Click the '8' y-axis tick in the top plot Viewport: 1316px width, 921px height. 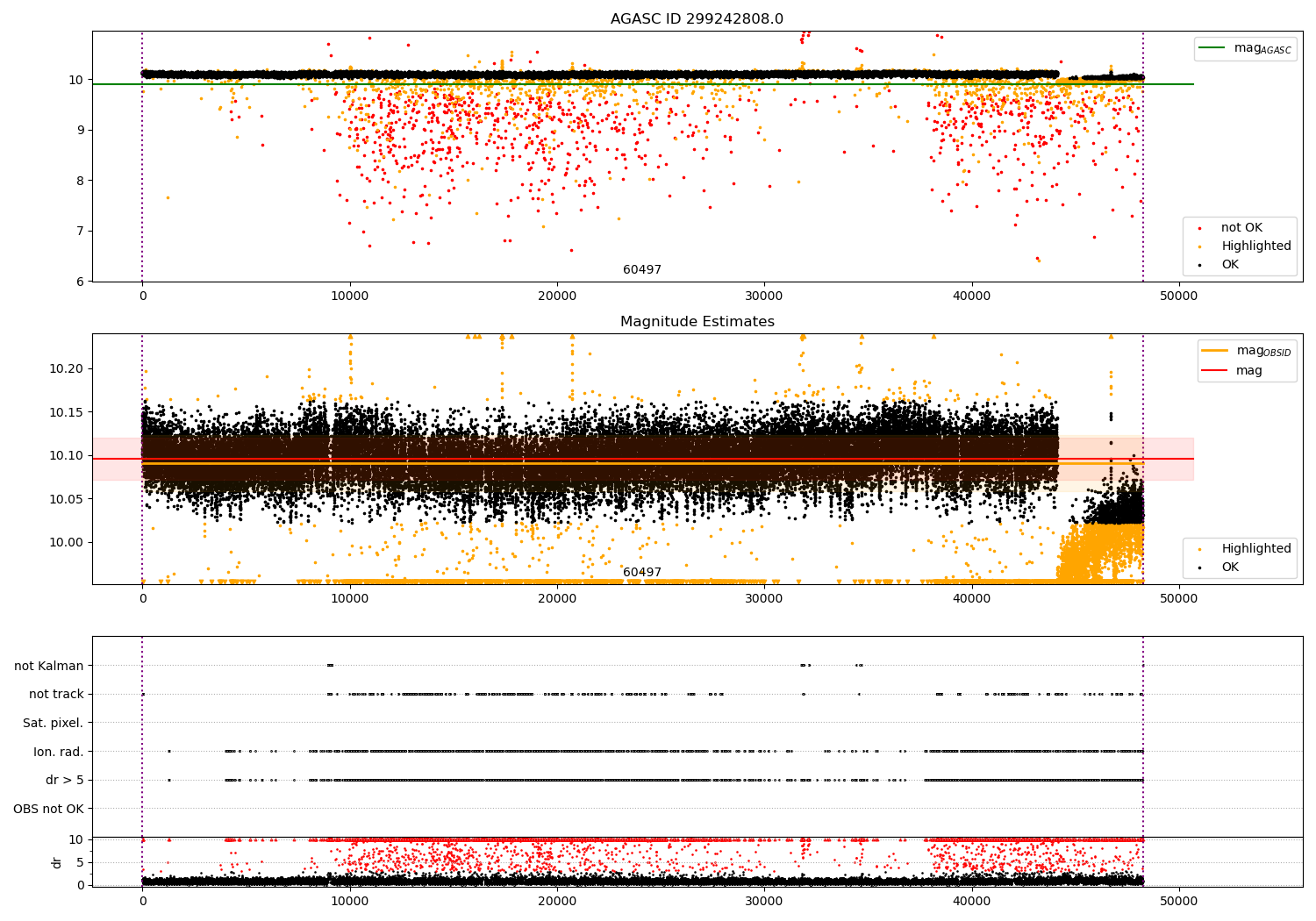coord(80,181)
